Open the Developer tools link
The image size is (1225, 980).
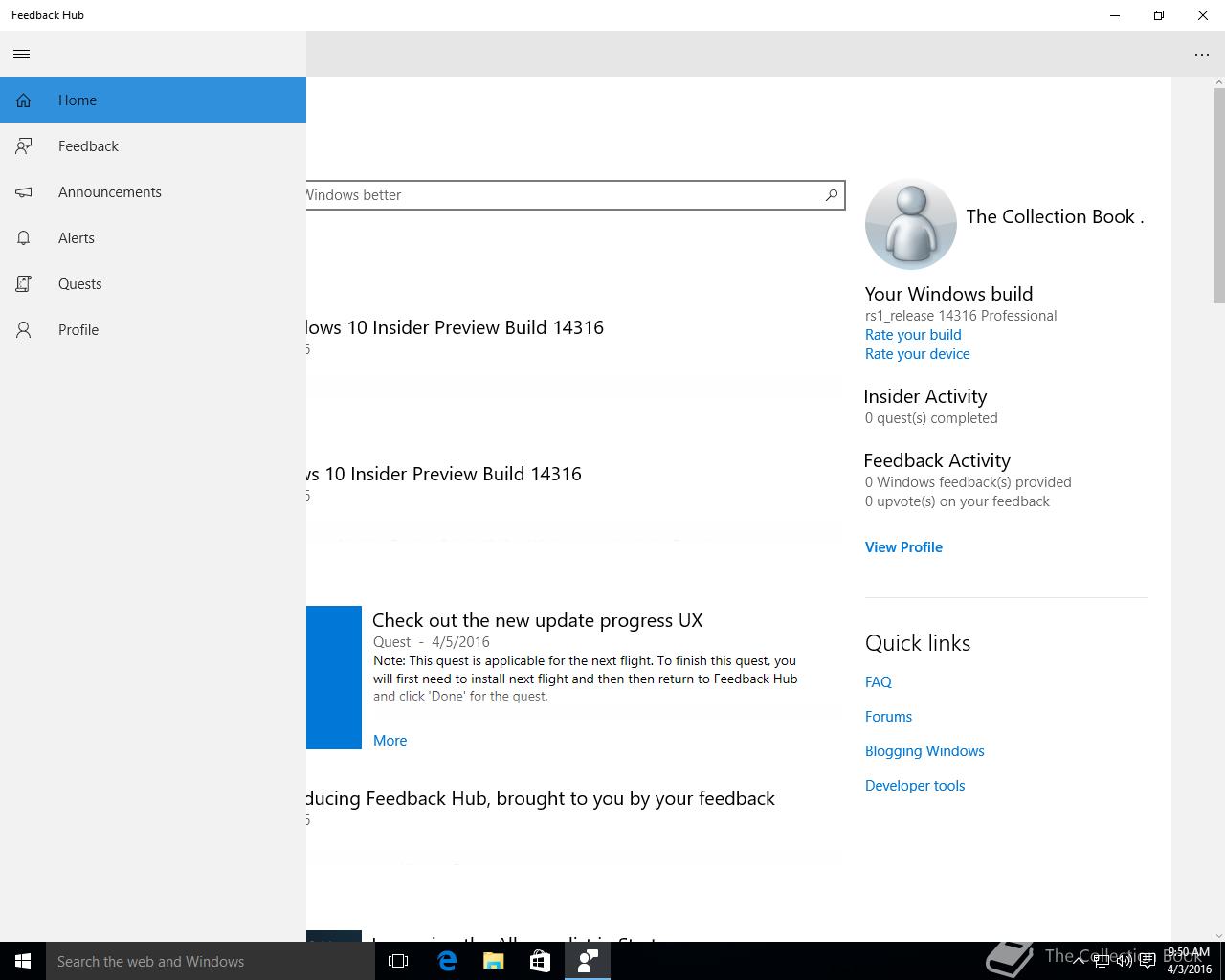click(x=915, y=786)
